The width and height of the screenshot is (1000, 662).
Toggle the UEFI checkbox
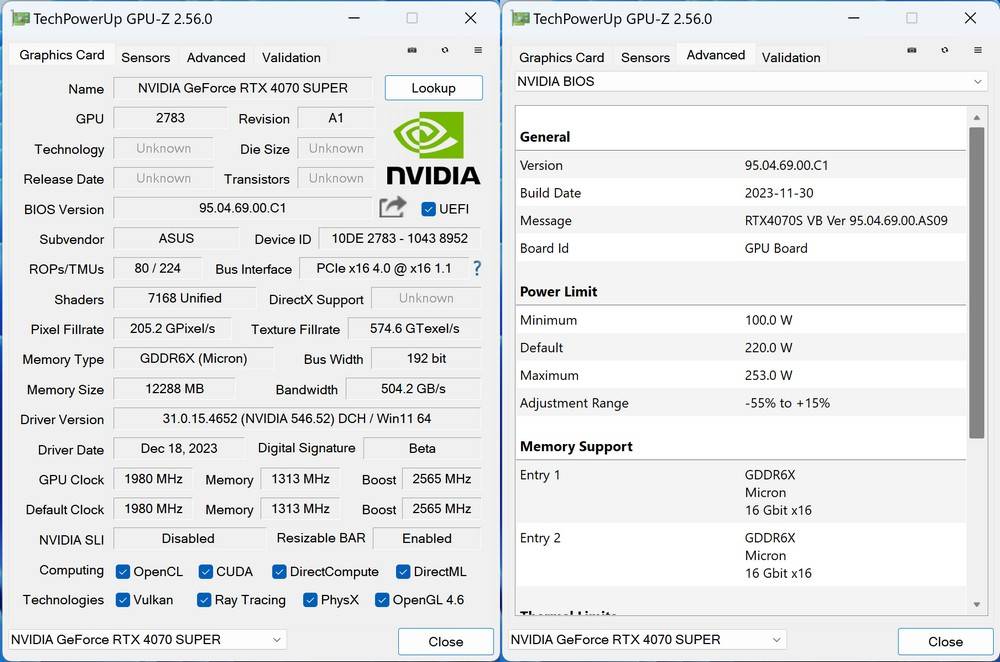[x=429, y=209]
